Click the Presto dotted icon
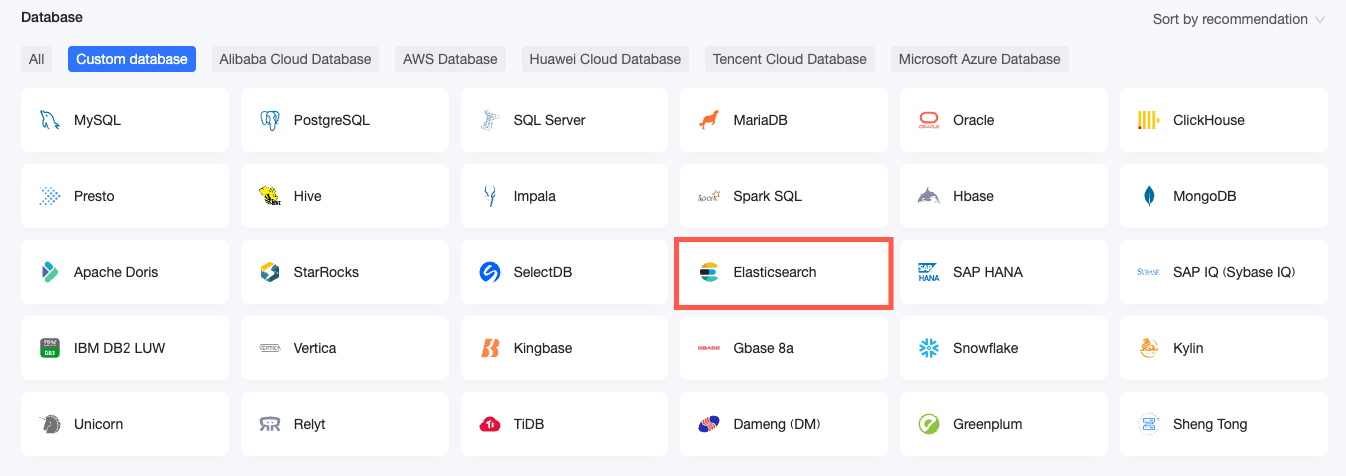1346x476 pixels. coord(49,196)
